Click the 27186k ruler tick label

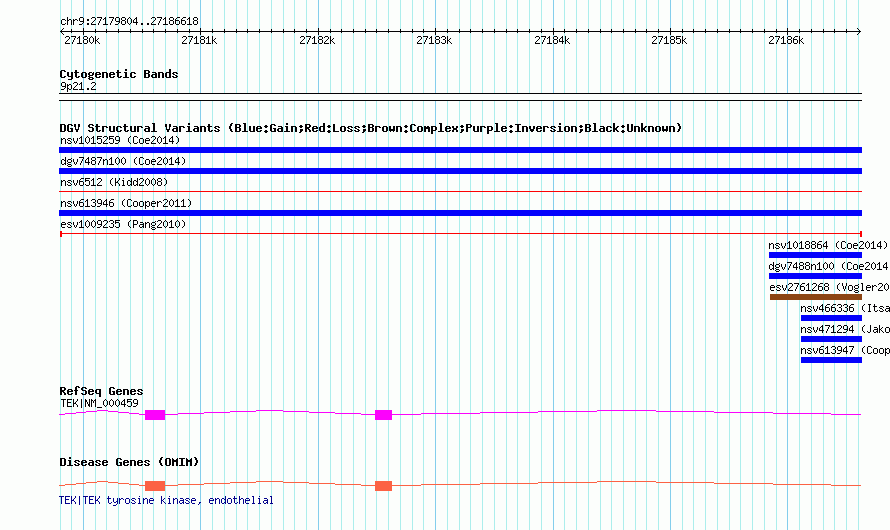(786, 40)
